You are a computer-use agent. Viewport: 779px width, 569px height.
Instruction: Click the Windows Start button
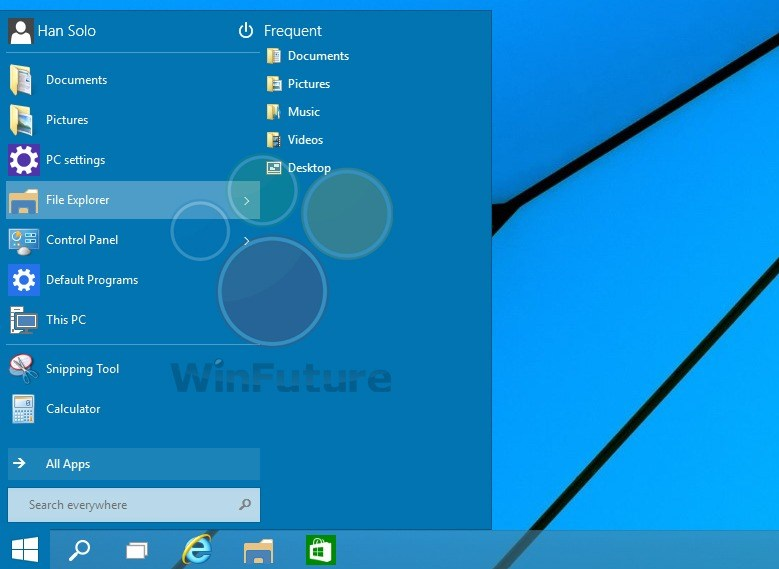pyautogui.click(x=25, y=549)
